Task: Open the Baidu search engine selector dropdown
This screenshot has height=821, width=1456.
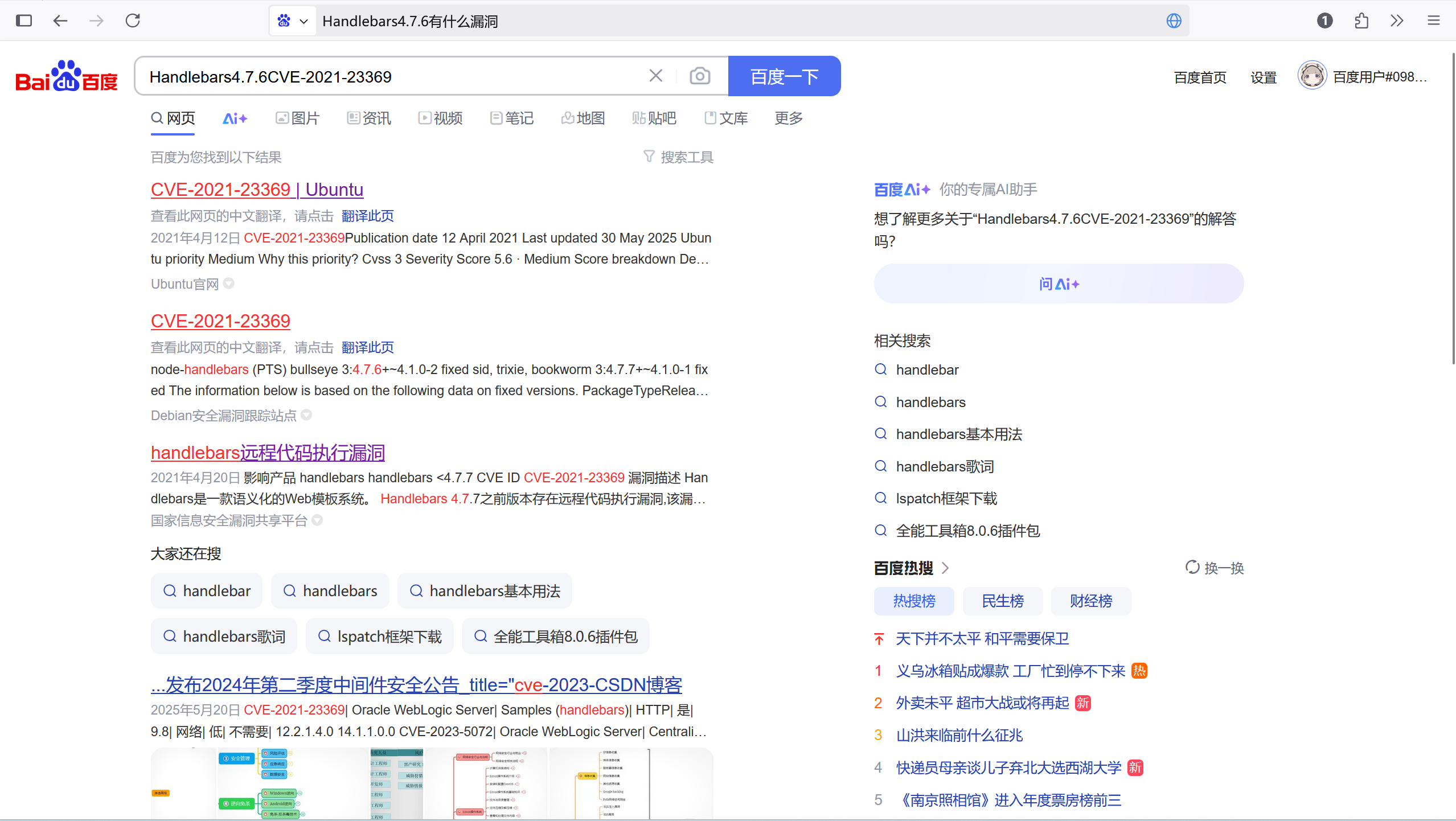Action: (293, 21)
